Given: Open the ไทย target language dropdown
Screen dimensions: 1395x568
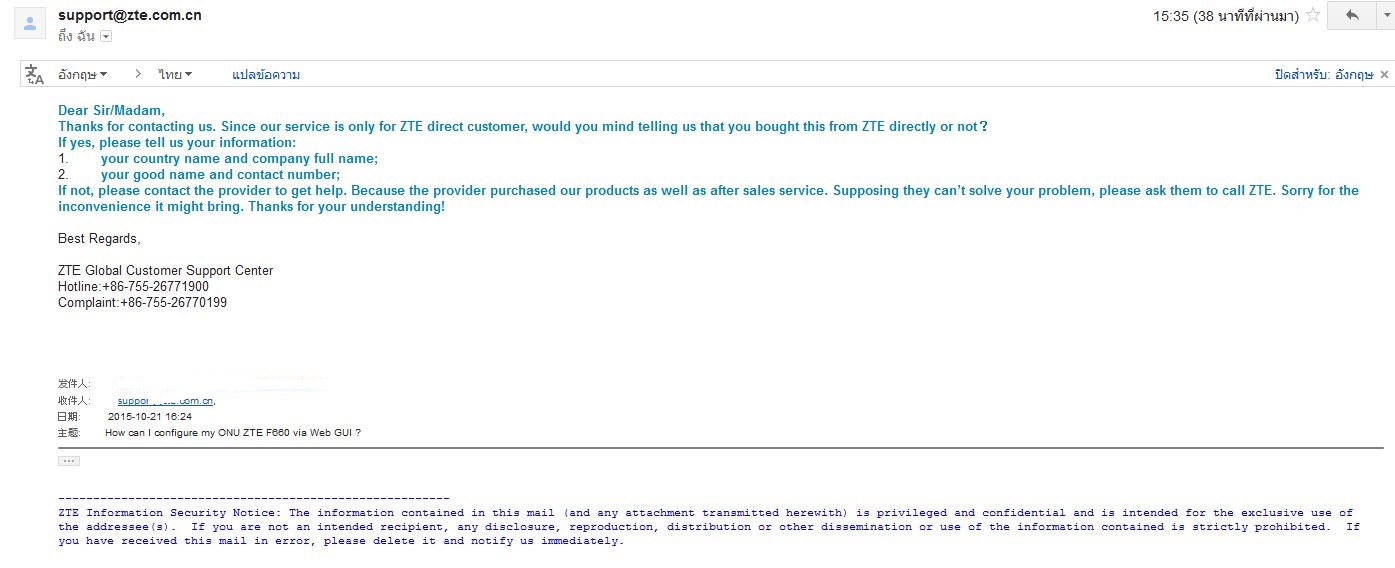Looking at the screenshot, I should (175, 75).
